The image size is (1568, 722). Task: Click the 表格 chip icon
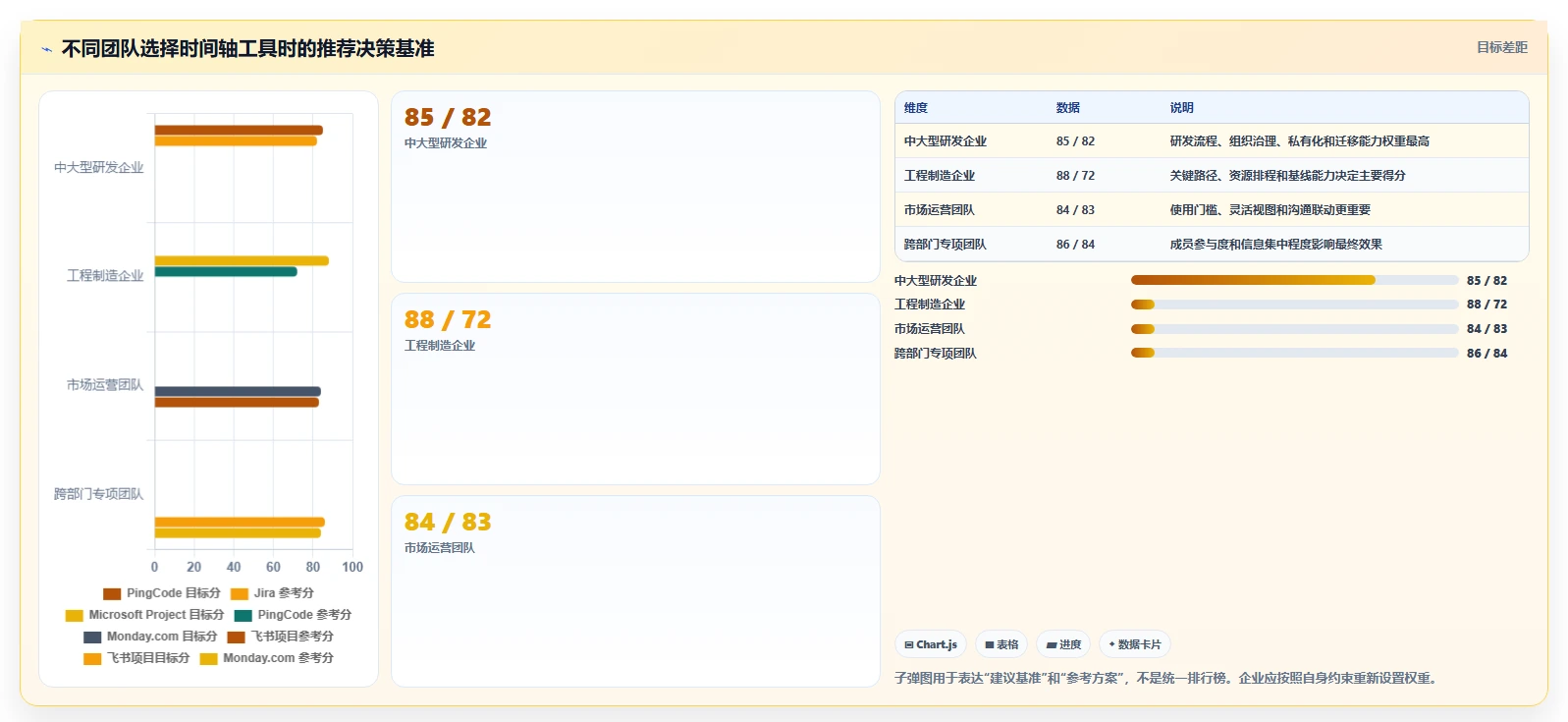[x=990, y=645]
